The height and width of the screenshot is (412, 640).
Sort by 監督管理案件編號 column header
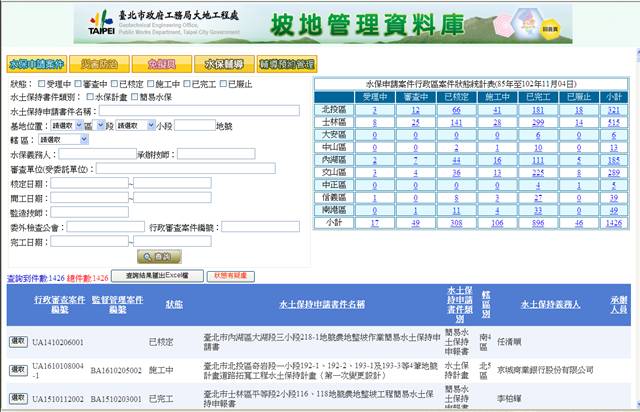click(x=118, y=305)
